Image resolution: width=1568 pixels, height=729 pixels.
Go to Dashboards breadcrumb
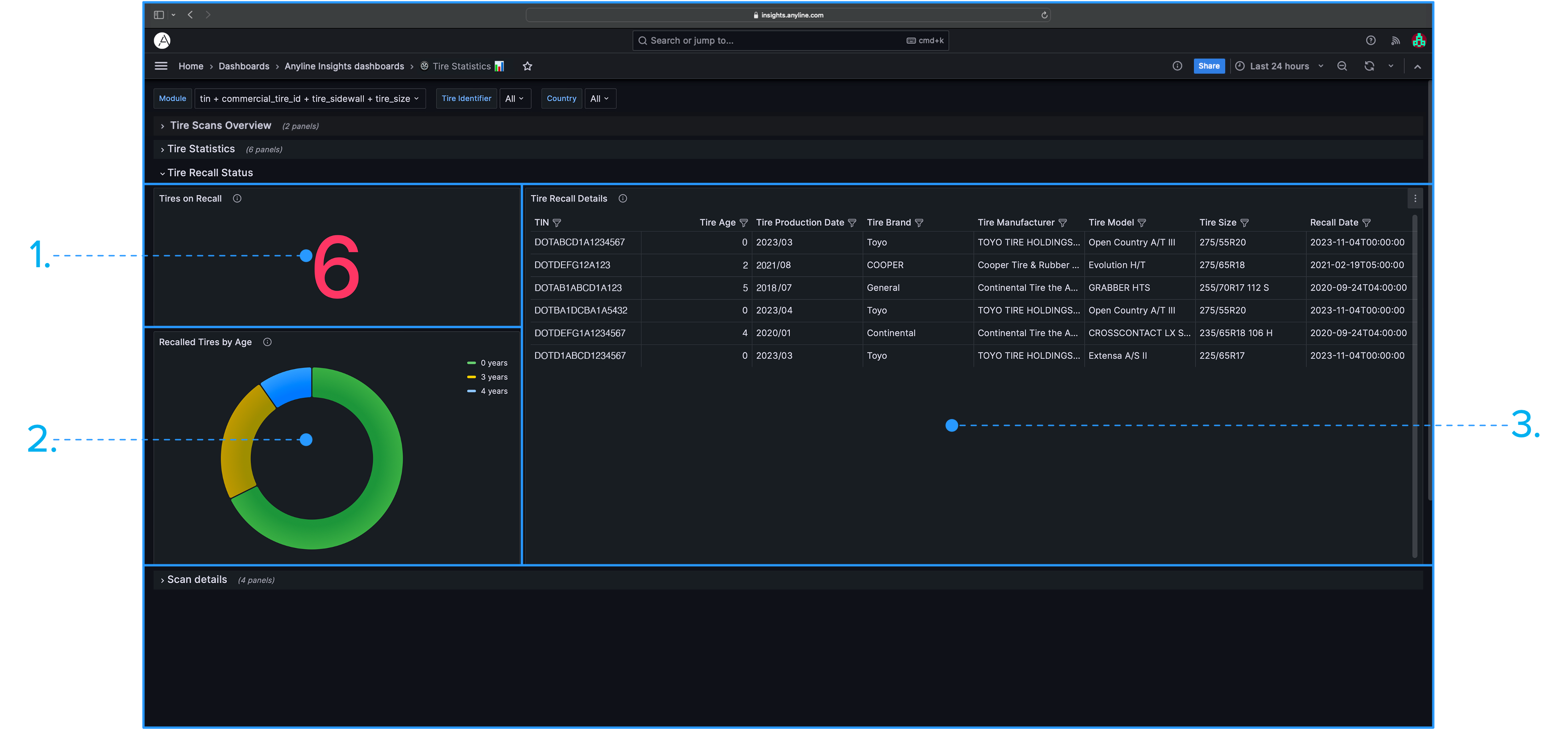pyautogui.click(x=244, y=66)
